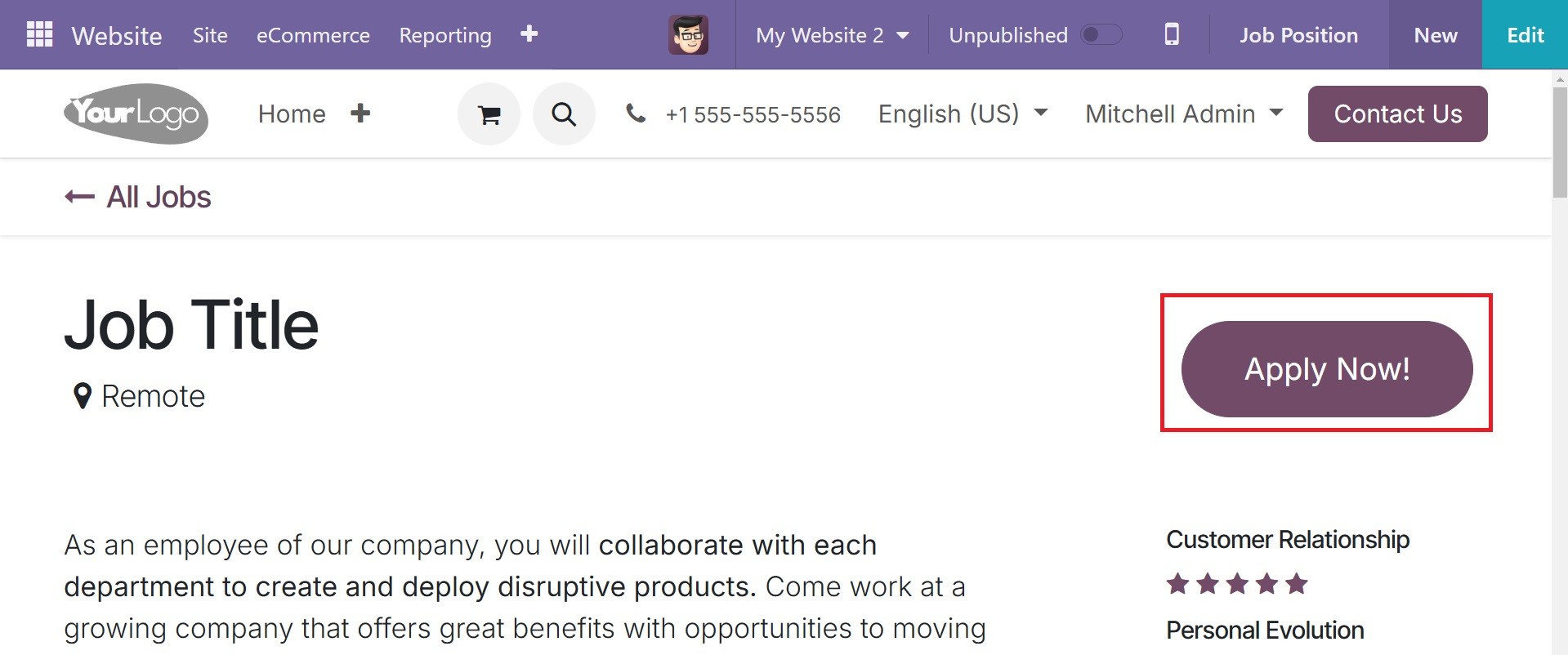Open the shopping cart icon
The height and width of the screenshot is (655, 1568).
tap(489, 114)
